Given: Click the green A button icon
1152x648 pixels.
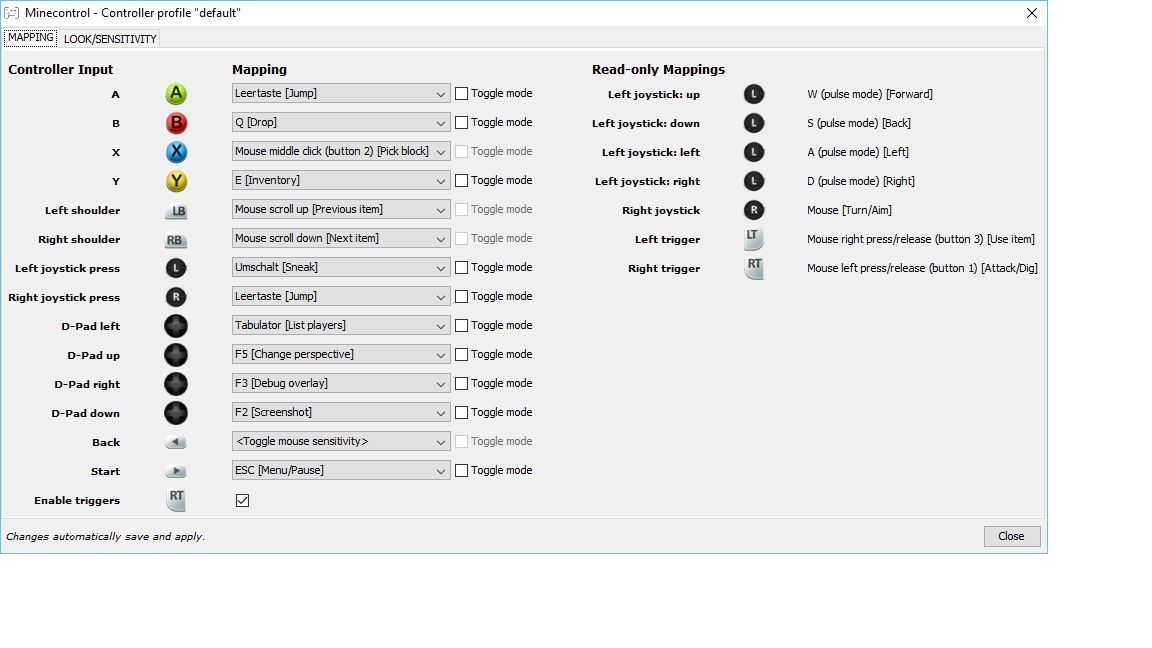Looking at the screenshot, I should [176, 94].
